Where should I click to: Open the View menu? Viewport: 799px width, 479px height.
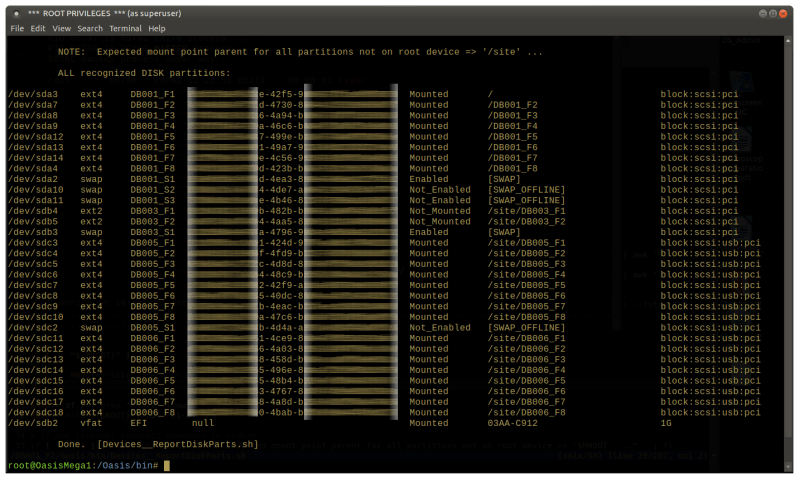(x=62, y=29)
